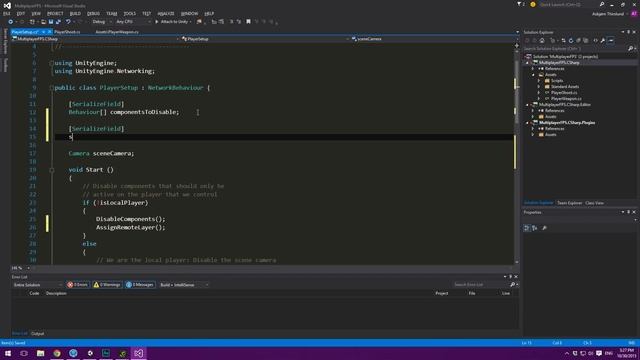Click the Navigate Backward toolbar icon
The image size is (640, 360).
tap(11, 22)
